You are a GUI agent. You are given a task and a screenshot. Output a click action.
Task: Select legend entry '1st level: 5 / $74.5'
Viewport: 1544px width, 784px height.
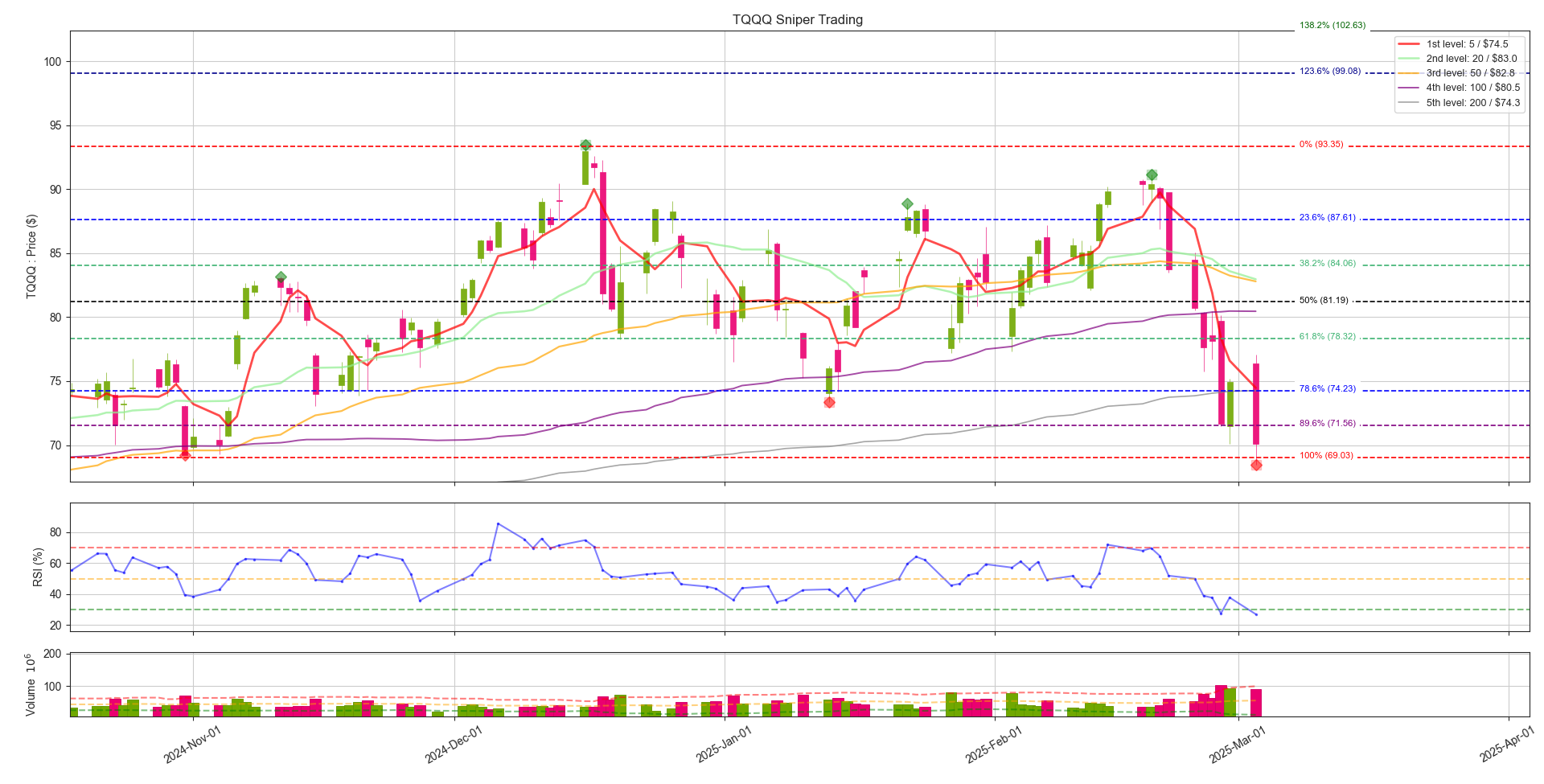(x=1468, y=44)
